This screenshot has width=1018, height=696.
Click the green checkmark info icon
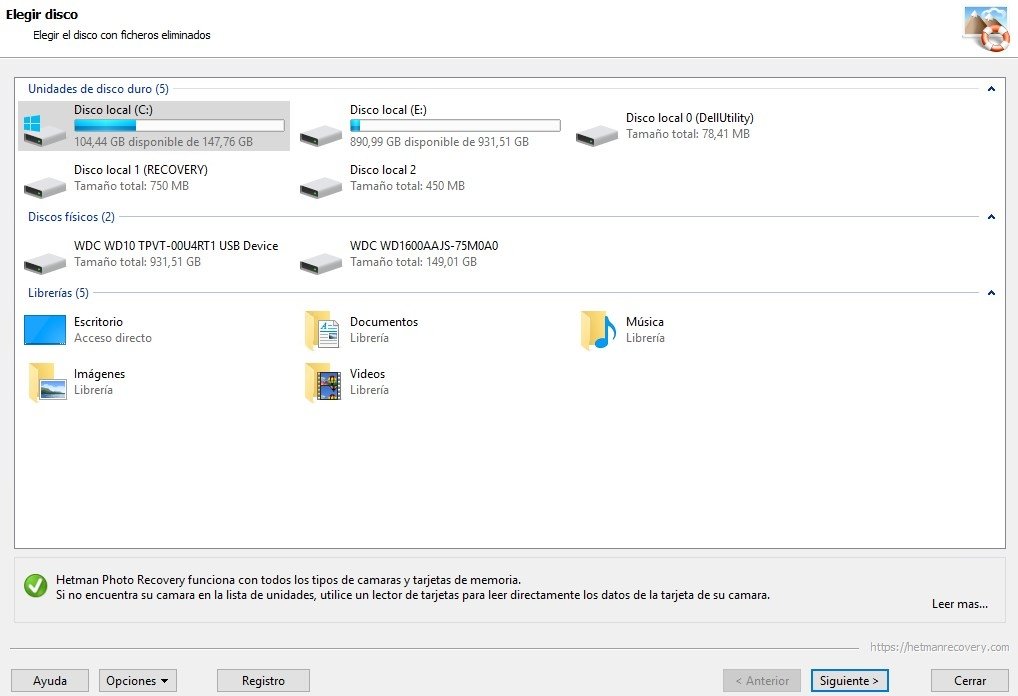[36, 586]
